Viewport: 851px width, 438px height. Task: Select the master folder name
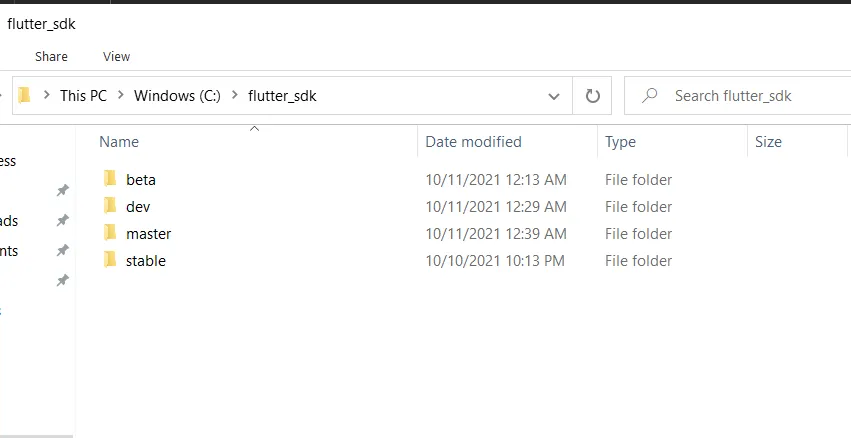pyautogui.click(x=148, y=234)
